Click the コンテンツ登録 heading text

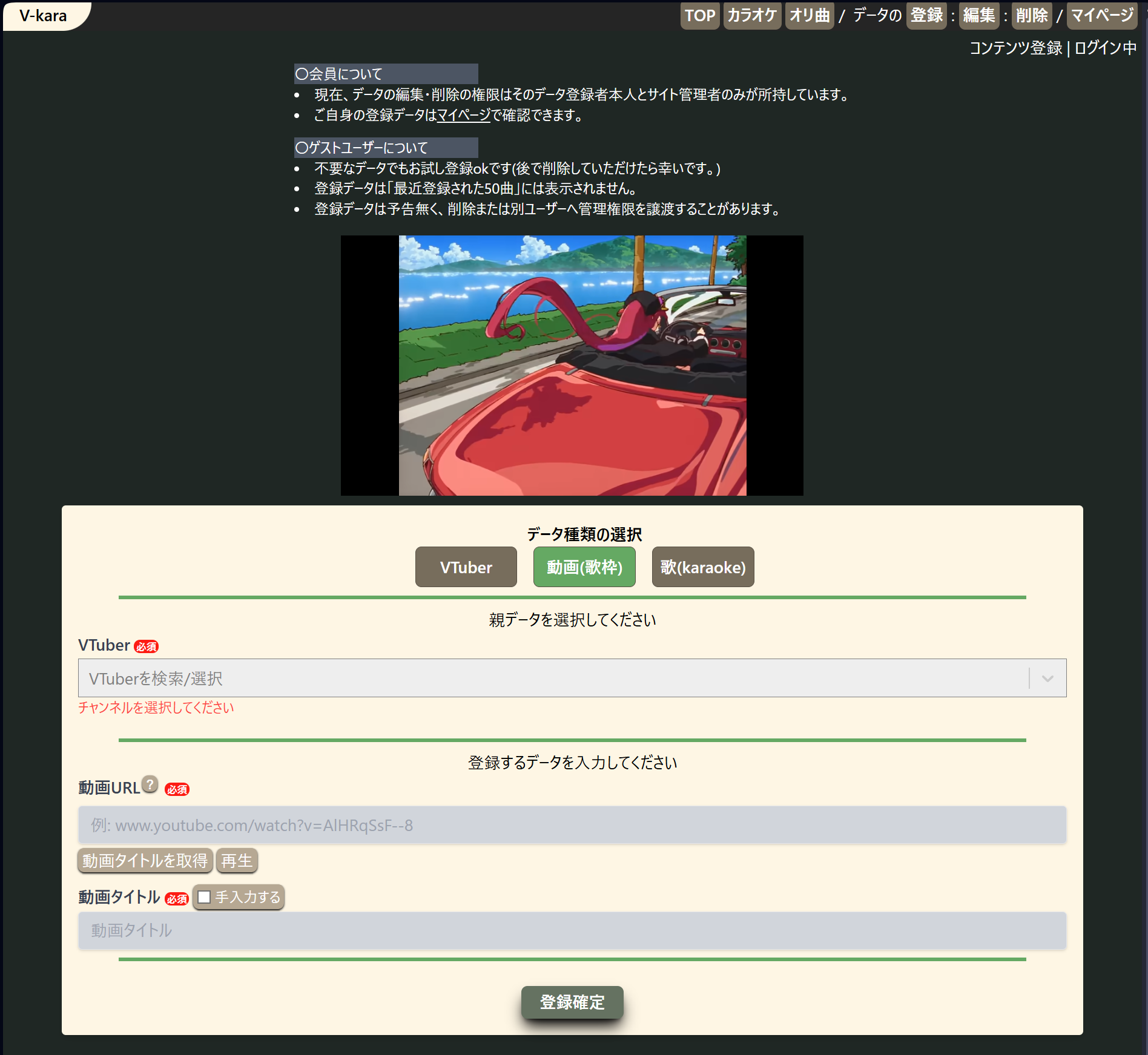click(x=1016, y=48)
